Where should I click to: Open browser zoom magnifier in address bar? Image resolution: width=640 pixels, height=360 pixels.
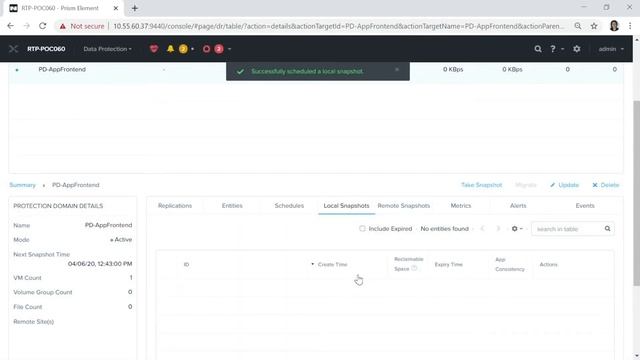coord(578,26)
